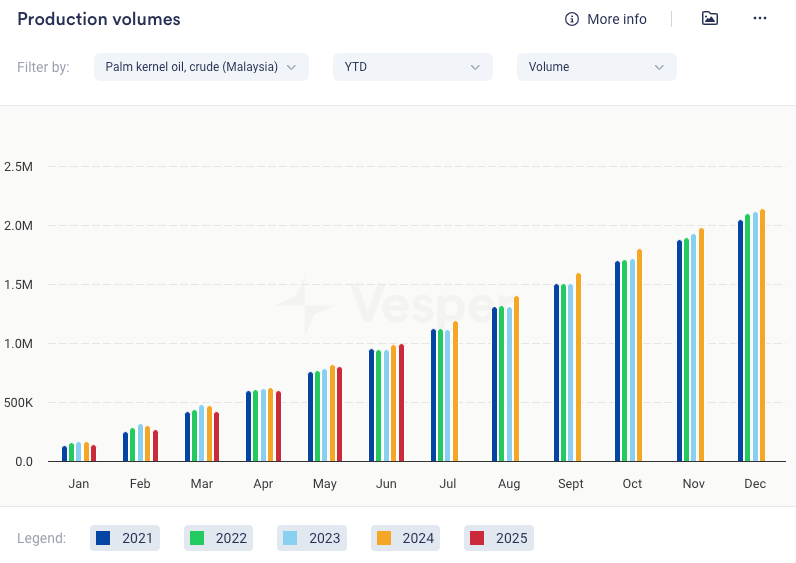The height and width of the screenshot is (563, 796).
Task: Click the green 2022 bar for November
Action: [x=686, y=350]
